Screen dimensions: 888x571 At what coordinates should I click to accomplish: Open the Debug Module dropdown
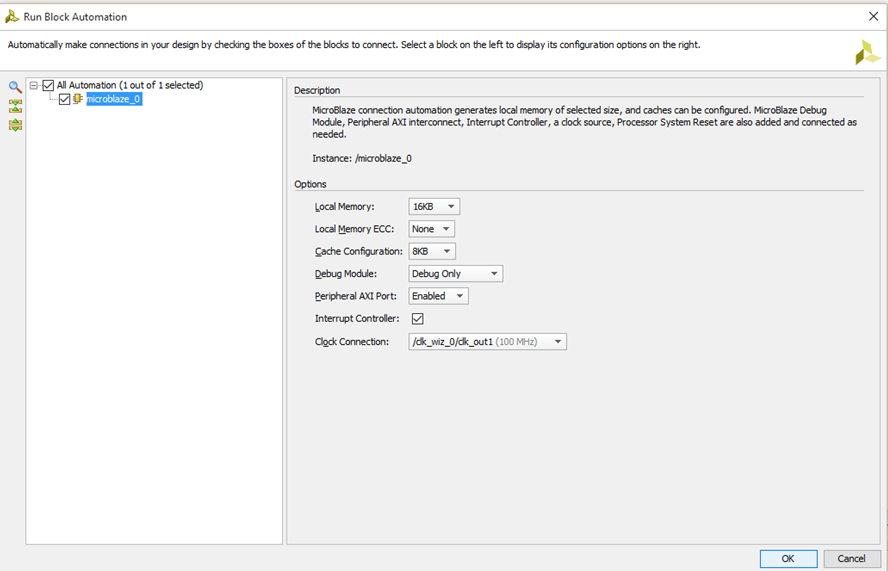click(455, 274)
